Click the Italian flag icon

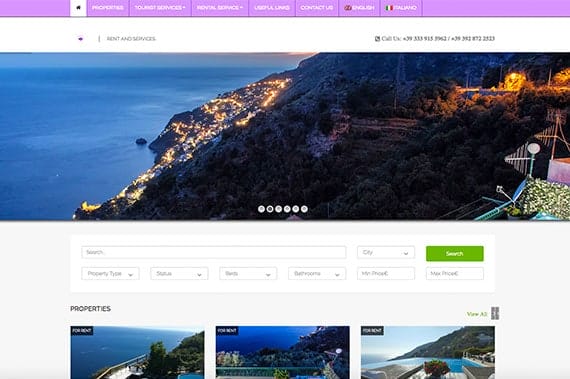[x=389, y=8]
